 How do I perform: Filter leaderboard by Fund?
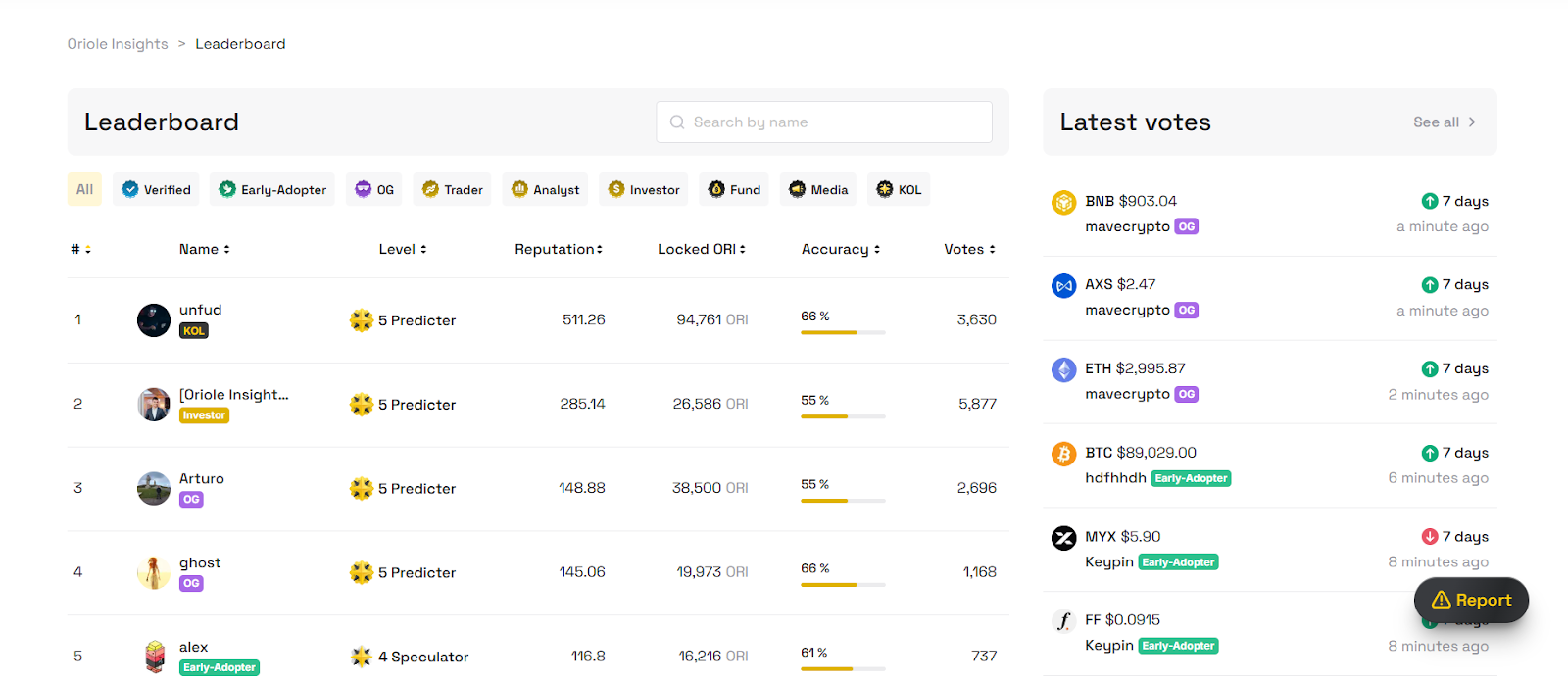tap(734, 189)
